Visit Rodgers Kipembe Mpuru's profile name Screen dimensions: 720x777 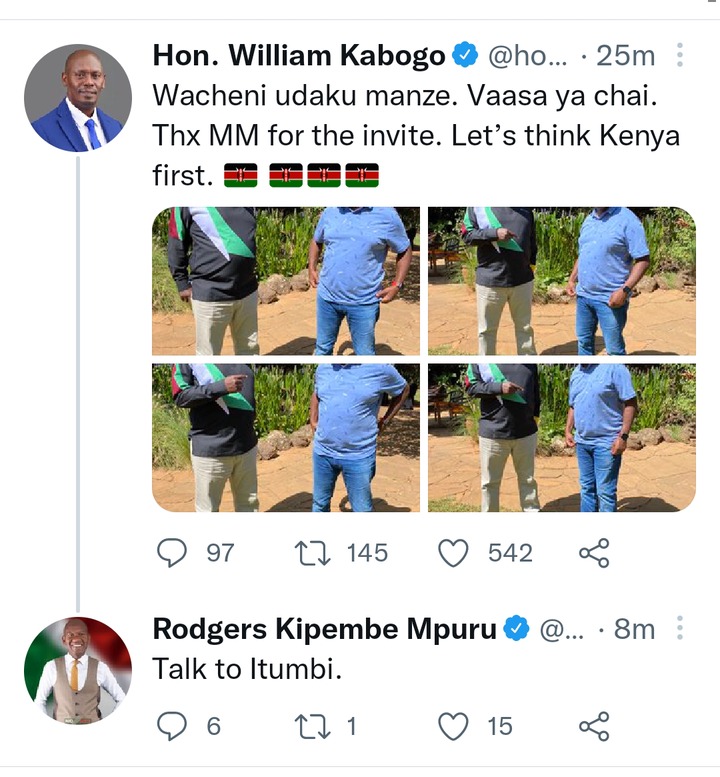(x=325, y=629)
